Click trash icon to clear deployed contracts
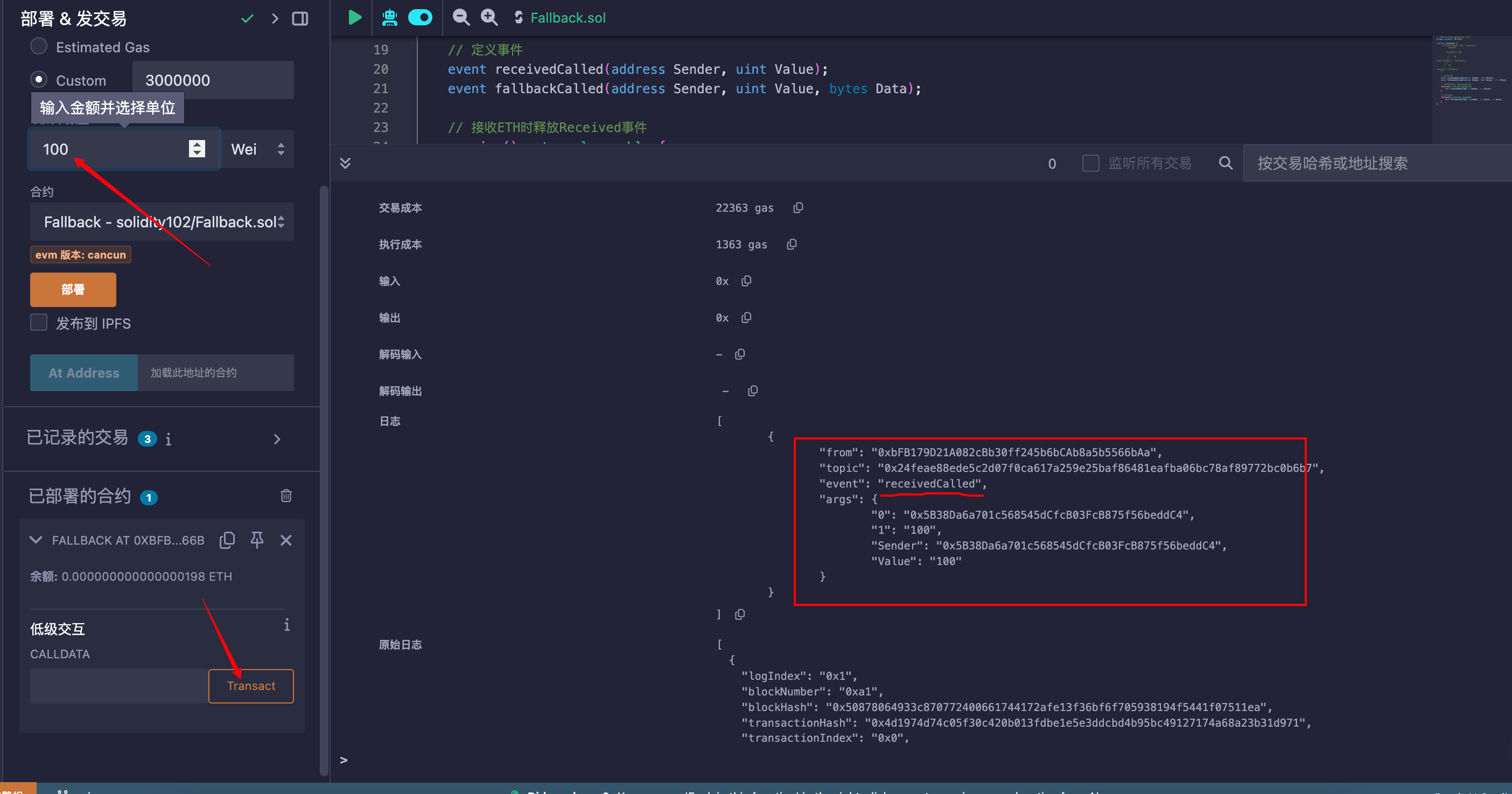 pyautogui.click(x=286, y=496)
